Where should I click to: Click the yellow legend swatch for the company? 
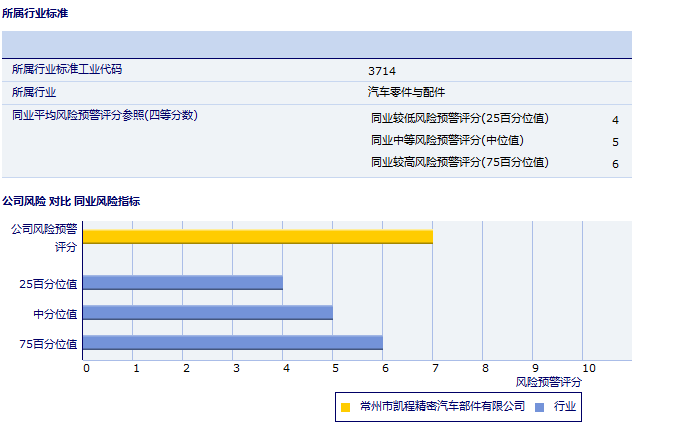(x=346, y=406)
